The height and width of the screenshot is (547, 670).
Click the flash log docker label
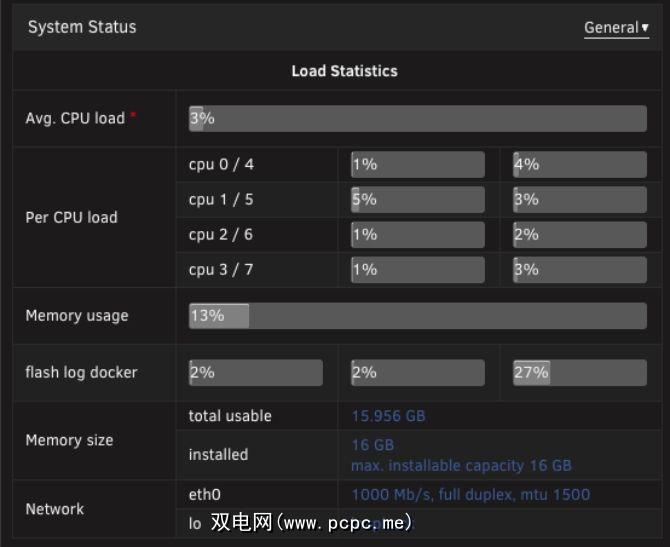(81, 372)
